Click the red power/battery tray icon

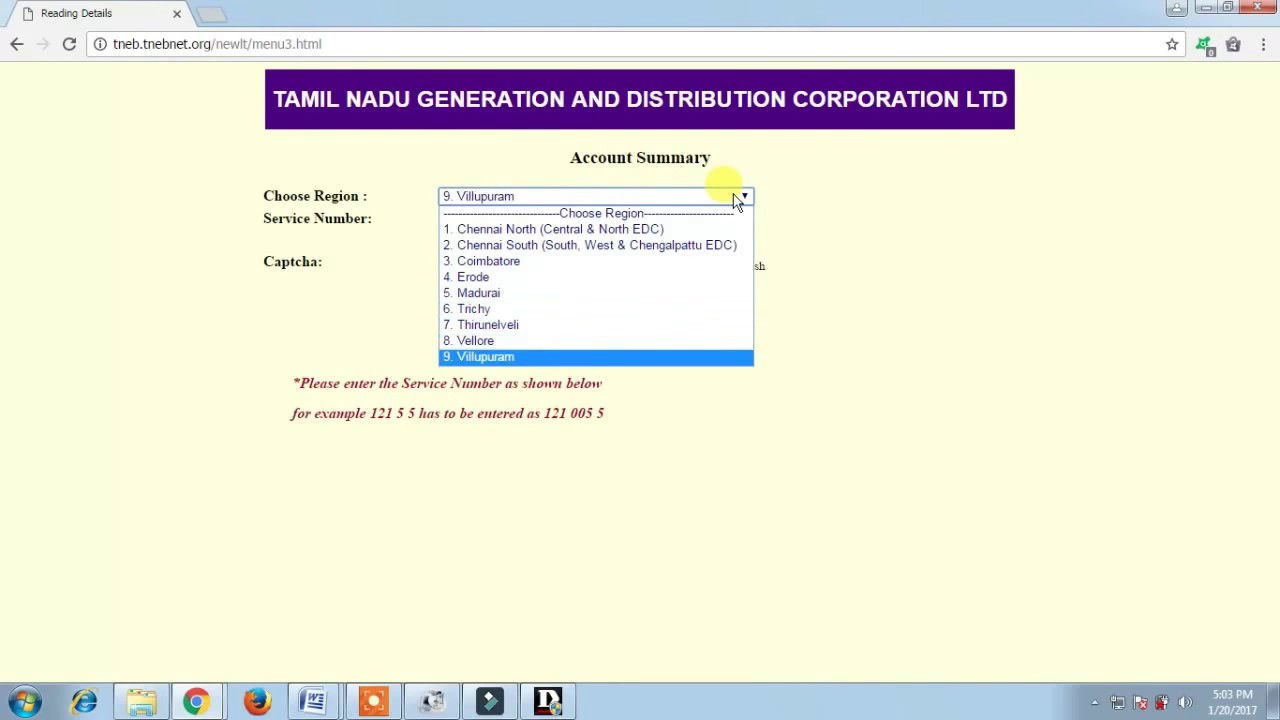tap(1162, 702)
